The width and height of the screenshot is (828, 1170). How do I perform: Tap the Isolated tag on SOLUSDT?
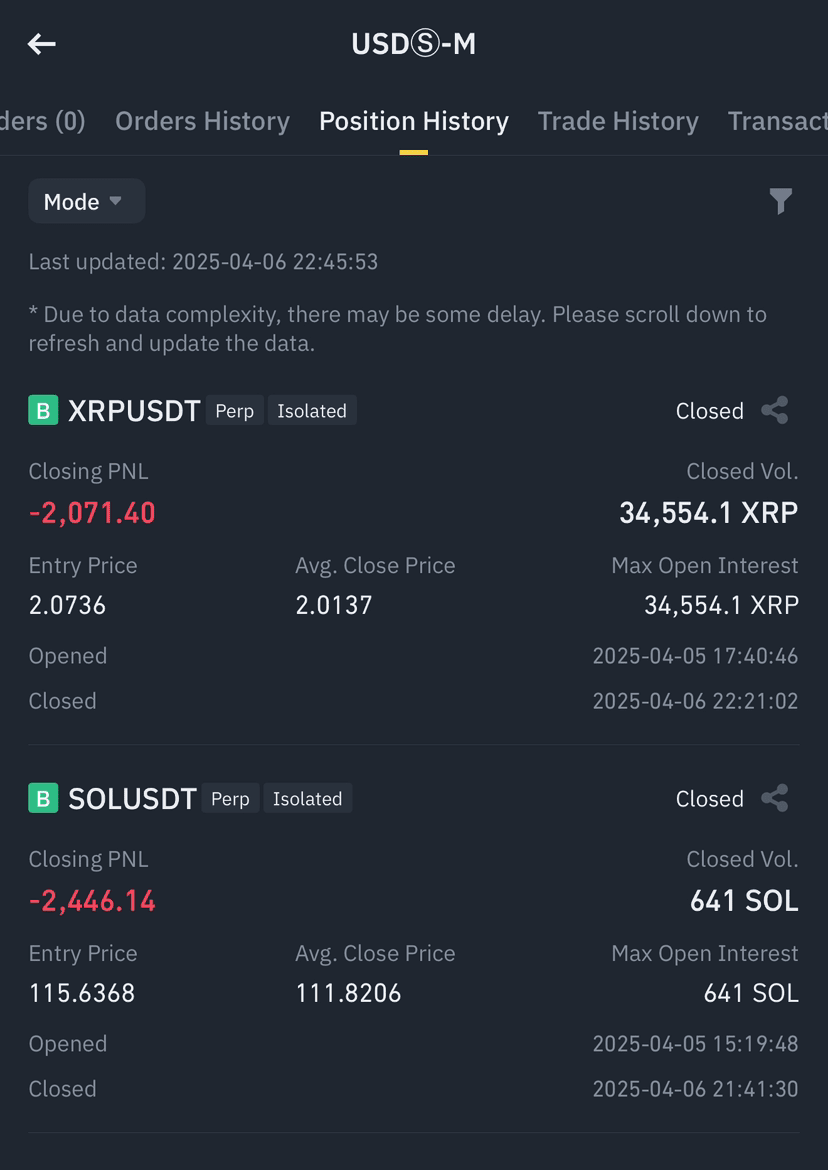tap(307, 798)
